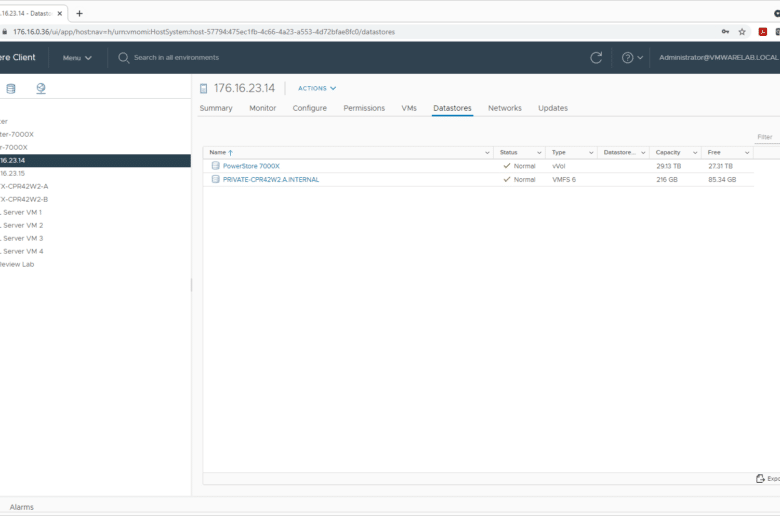Open a new browser tab
This screenshot has height=516, width=780.
(79, 13)
